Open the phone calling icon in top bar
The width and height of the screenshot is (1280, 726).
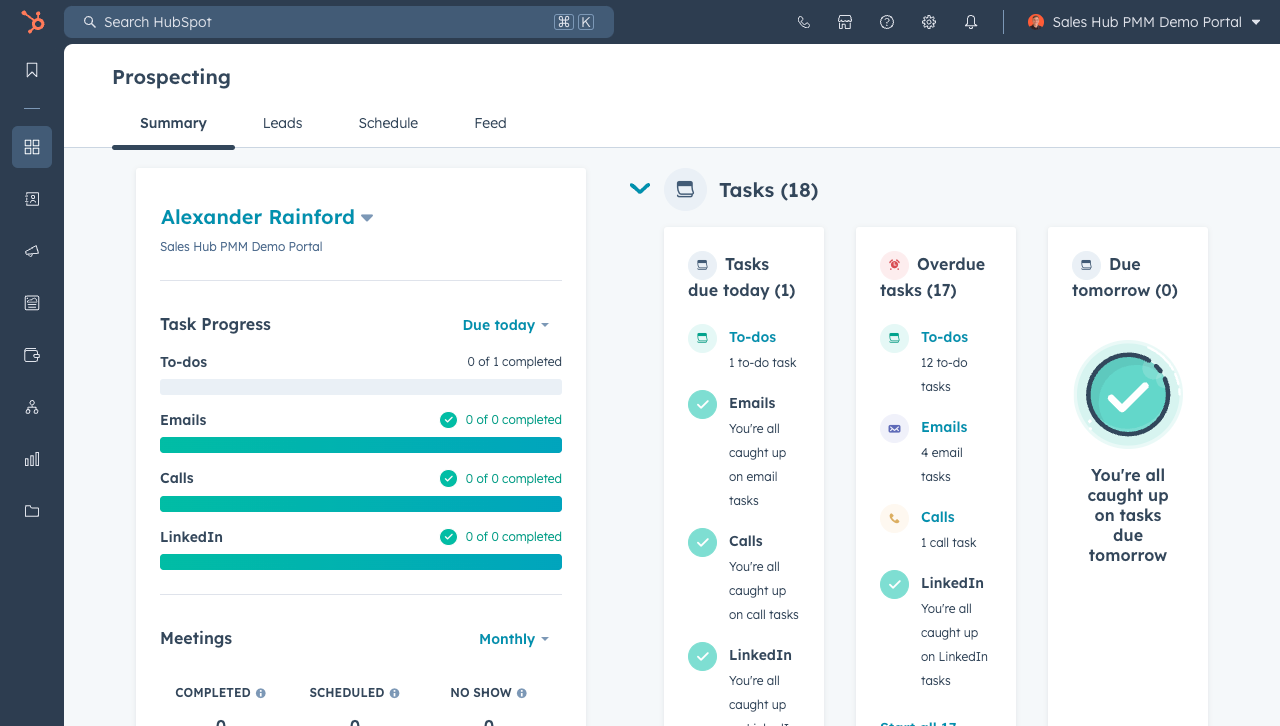pos(803,22)
